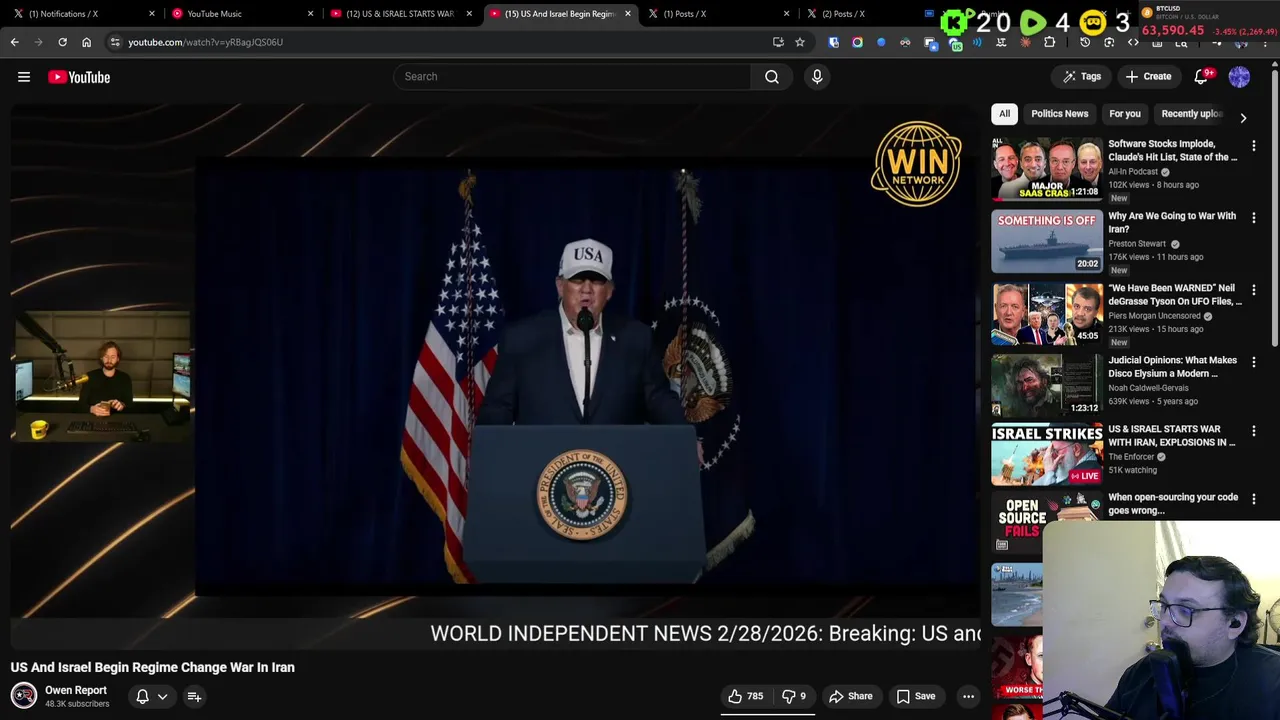Select the Politics News filter chip
This screenshot has width=1280, height=720.
pyautogui.click(x=1059, y=114)
